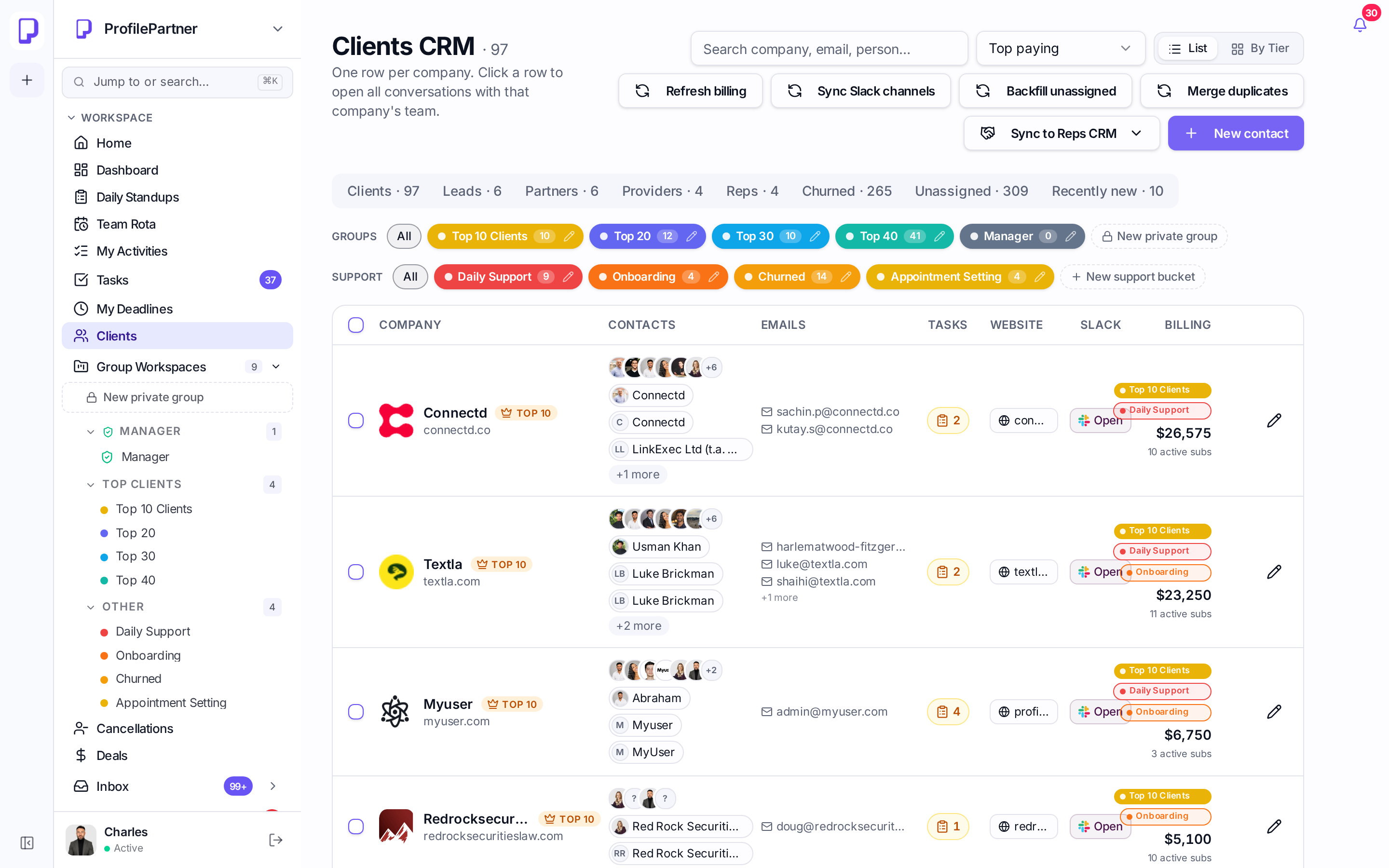Switch to the Churned · 265 tab
The height and width of the screenshot is (868, 1389).
[x=846, y=191]
